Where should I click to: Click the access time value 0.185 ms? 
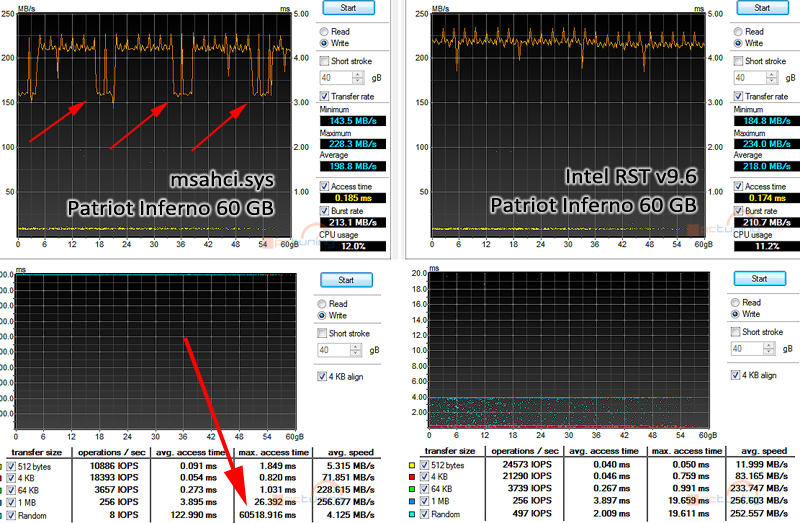click(353, 198)
